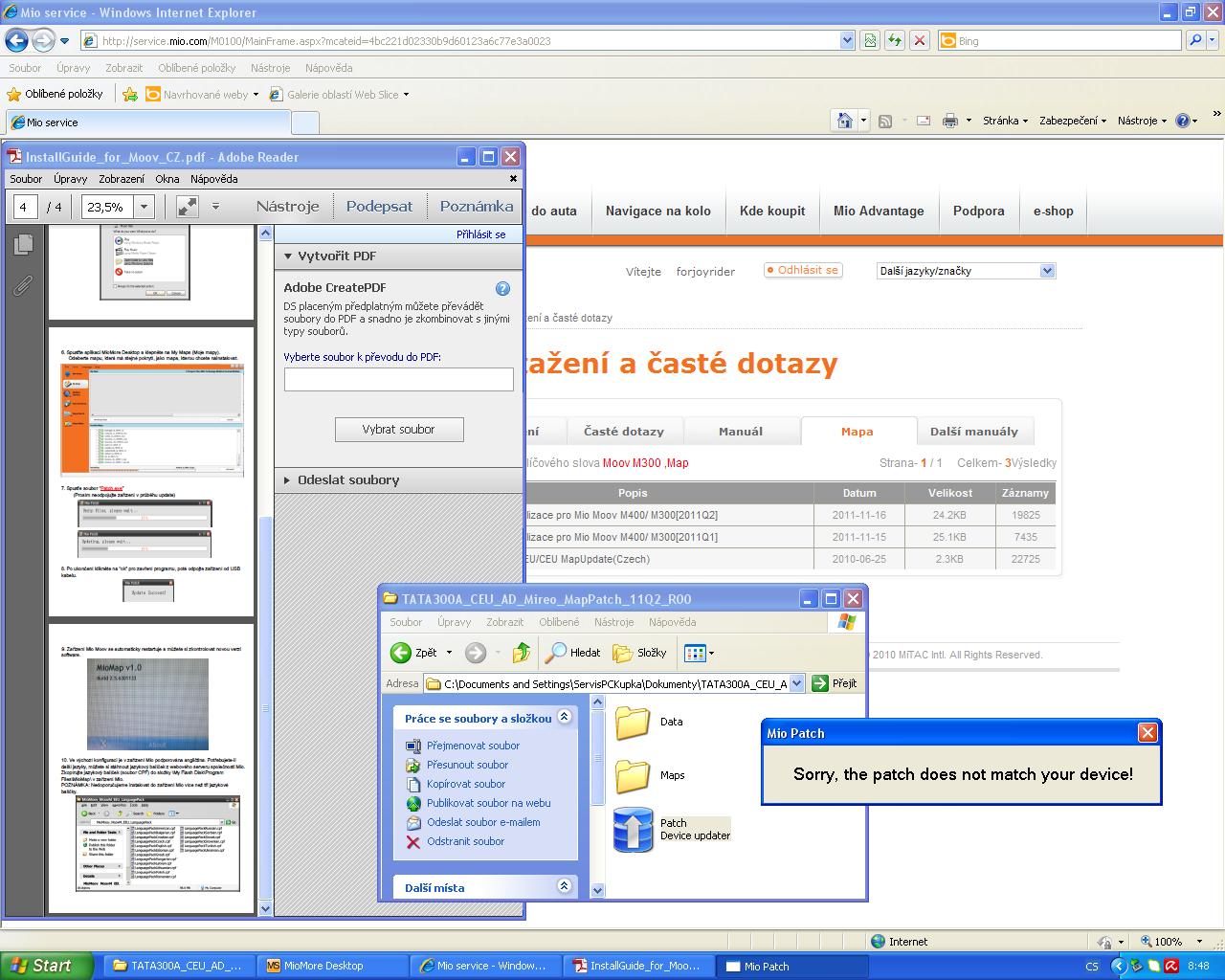Open the Další jazyky/značky dropdown

click(1047, 271)
